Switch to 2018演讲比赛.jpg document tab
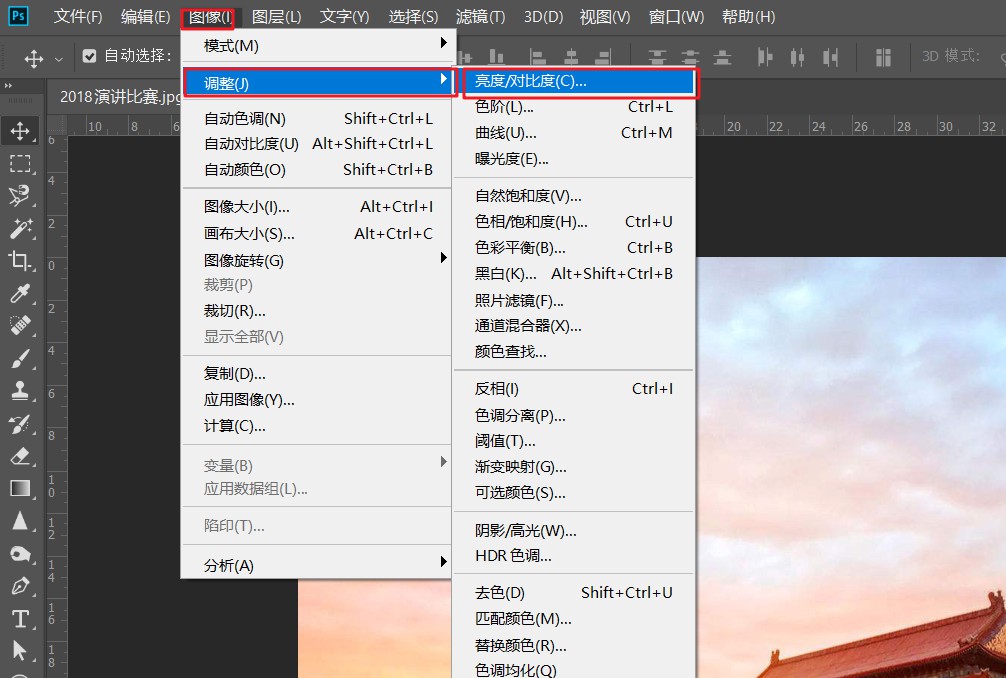 click(120, 97)
